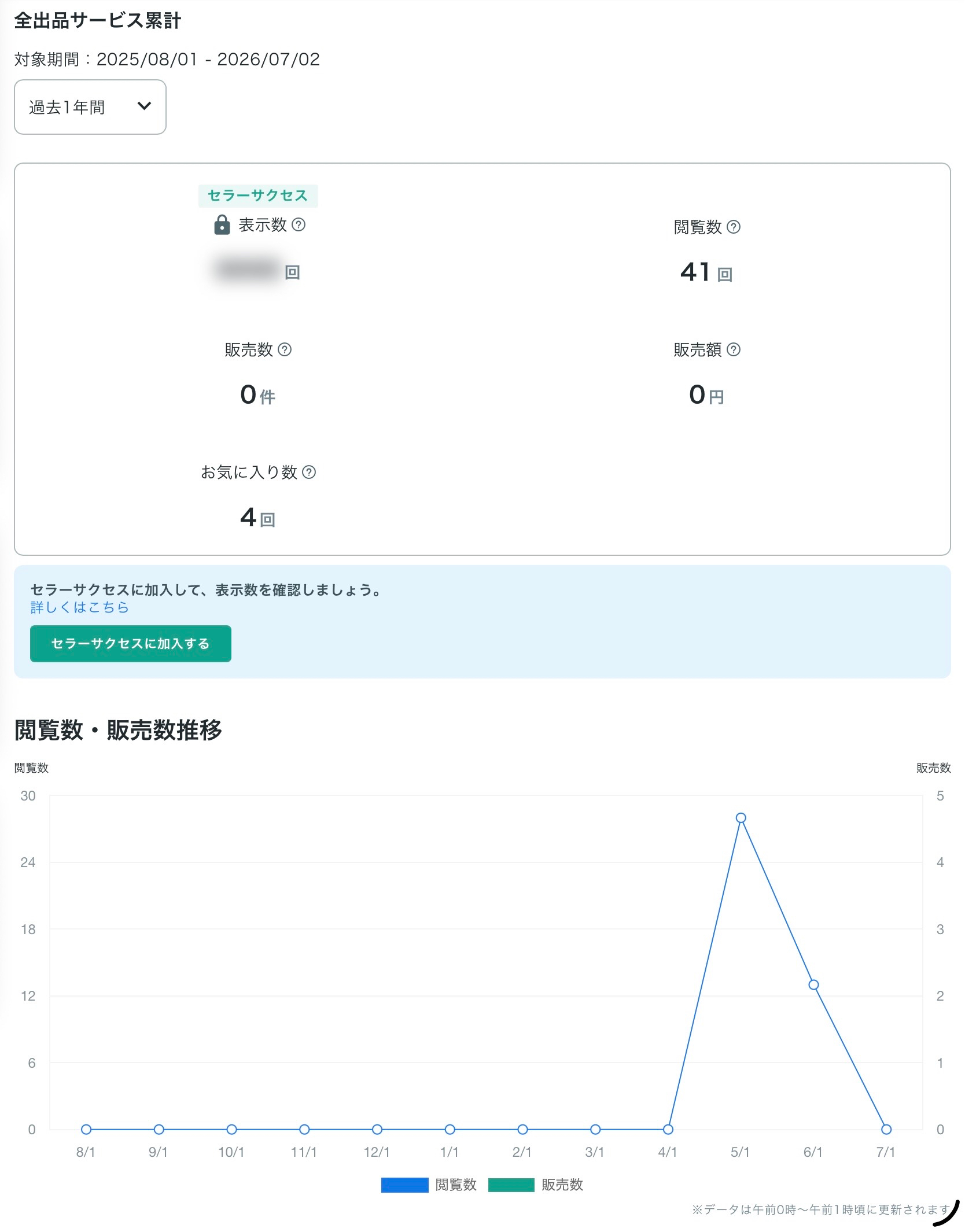Viewport: 965px width, 1232px height.
Task: Click the blurred 表示数 value
Action: point(248,270)
